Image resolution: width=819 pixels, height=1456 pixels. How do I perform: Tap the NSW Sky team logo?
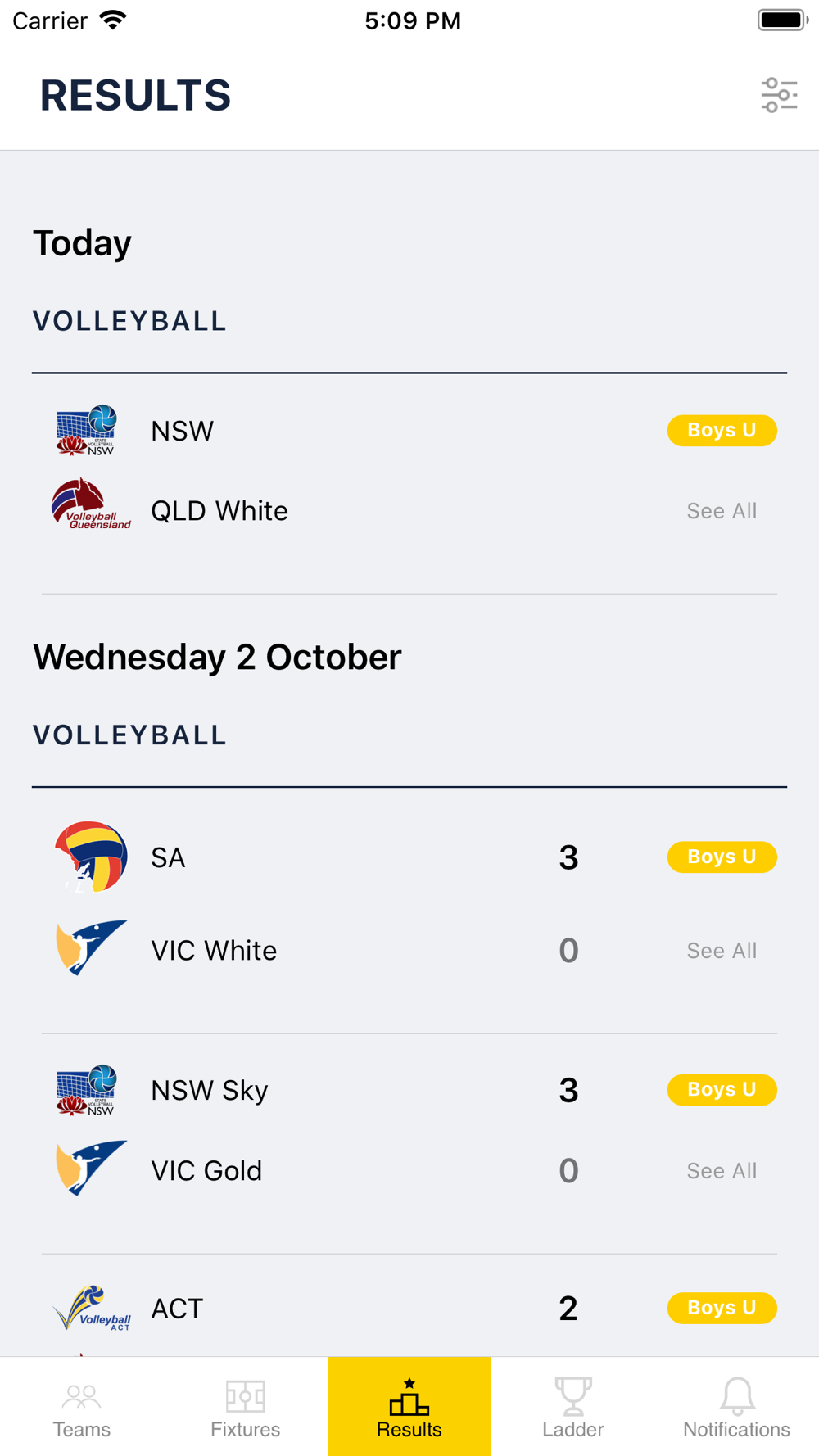click(x=87, y=1090)
